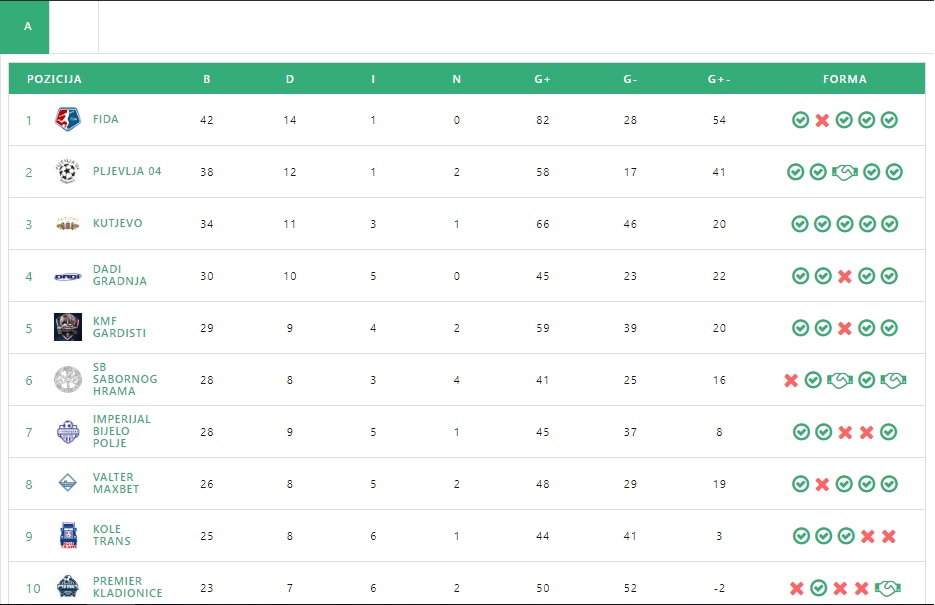Click the SB Sabornog Hrama round emblem
Screen dimensions: 935x605
pyautogui.click(x=67, y=380)
